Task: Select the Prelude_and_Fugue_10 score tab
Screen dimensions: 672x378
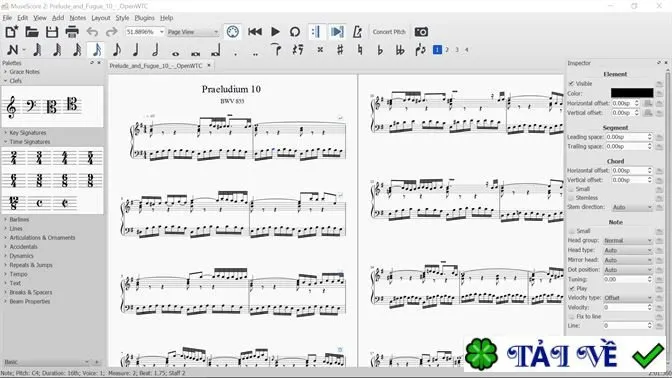Action: point(156,66)
